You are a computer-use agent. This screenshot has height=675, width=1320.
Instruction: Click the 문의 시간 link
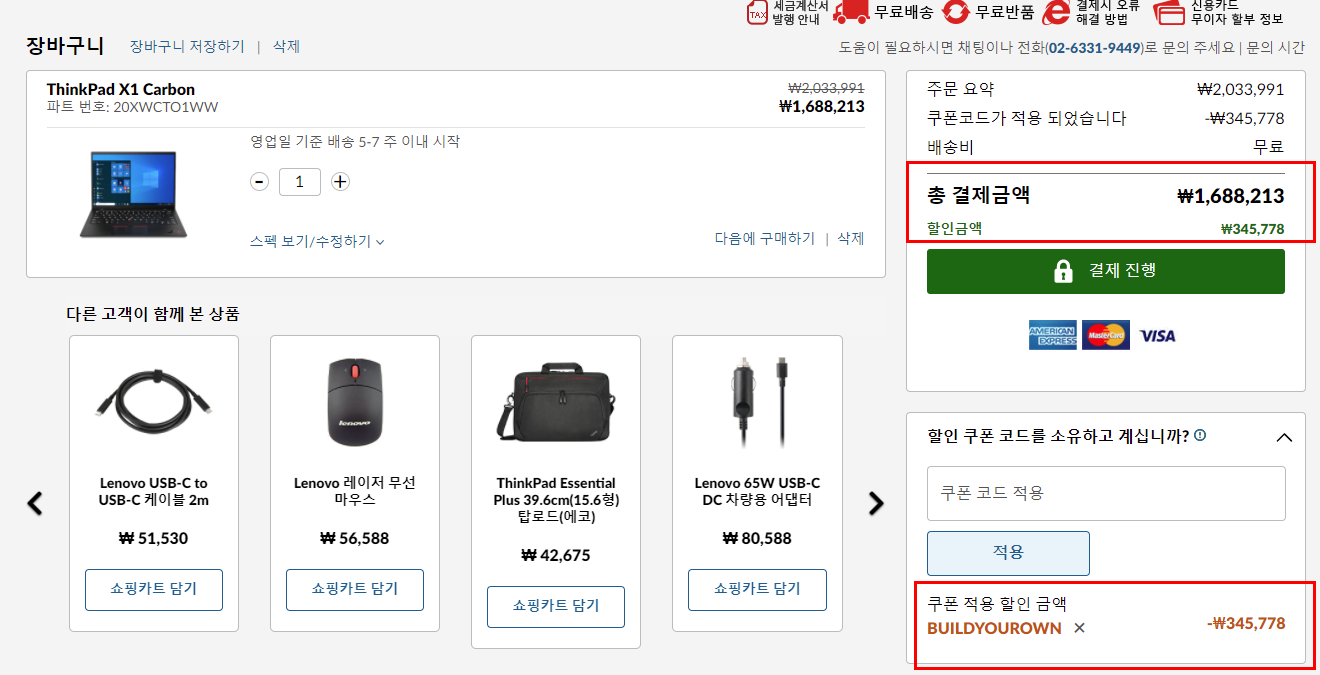click(1274, 47)
